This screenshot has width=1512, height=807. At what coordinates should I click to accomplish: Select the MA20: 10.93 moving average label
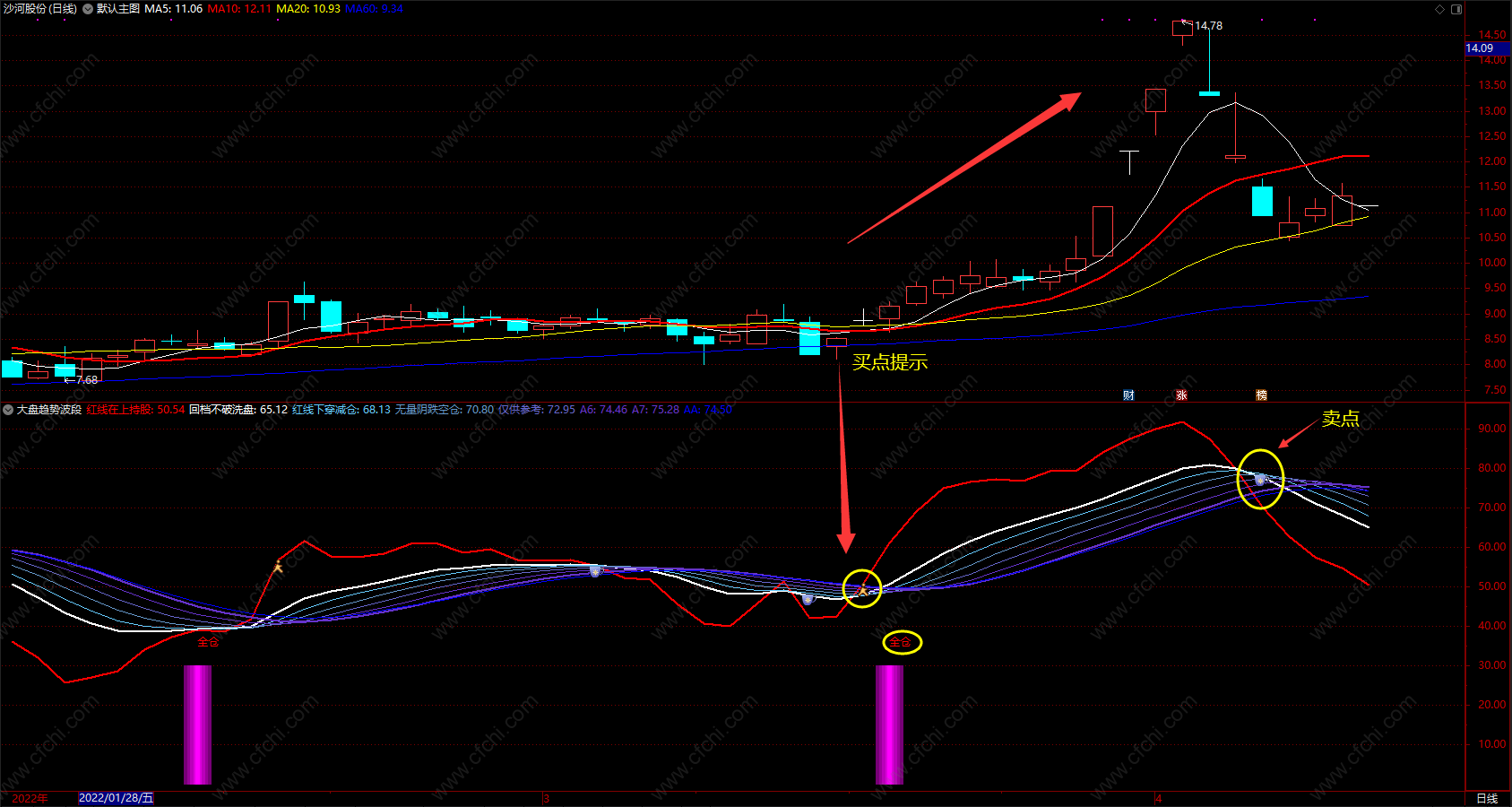point(308,9)
